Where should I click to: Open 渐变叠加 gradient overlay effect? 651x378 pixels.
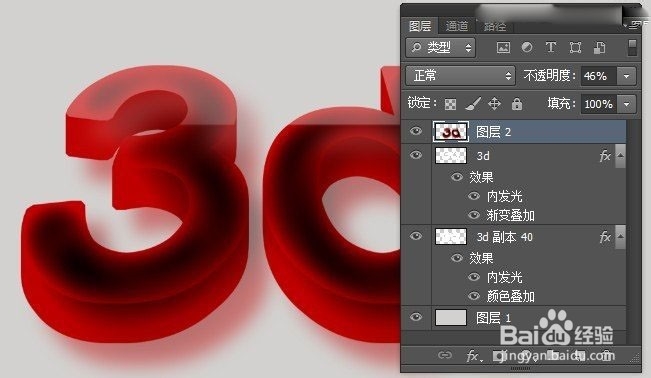511,216
